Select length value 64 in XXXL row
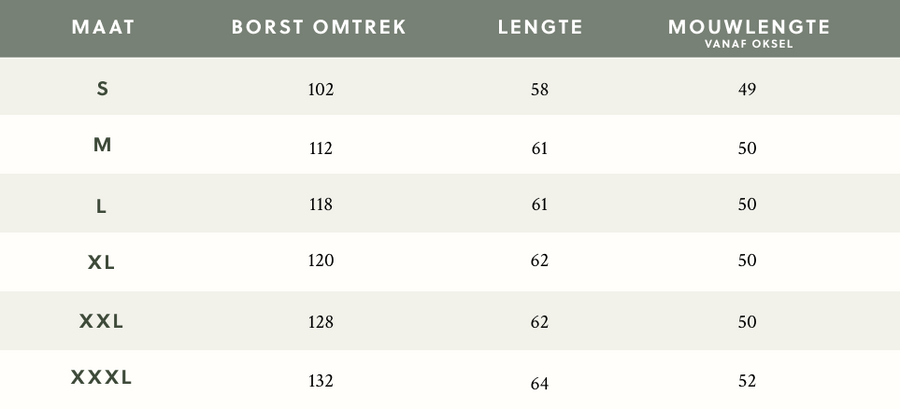The width and height of the screenshot is (900, 409). click(540, 384)
